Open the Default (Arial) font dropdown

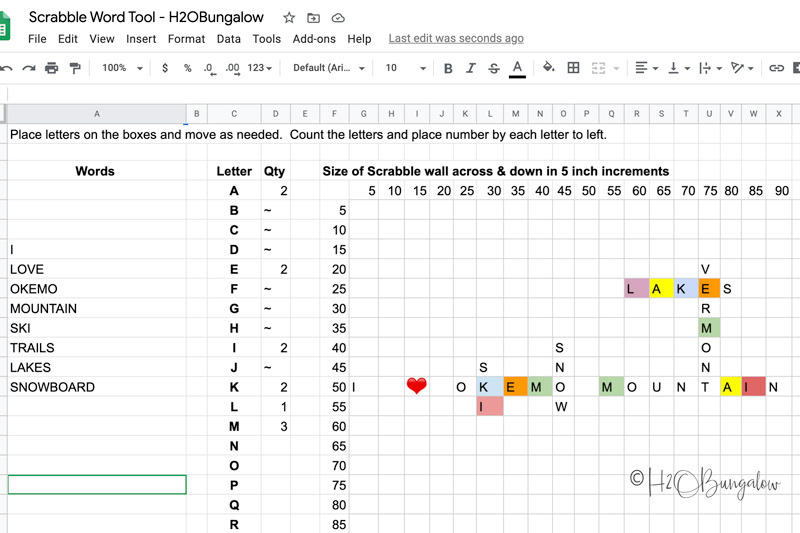pos(329,68)
